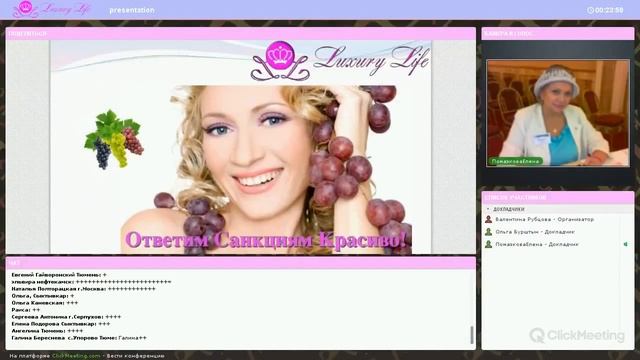The image size is (640, 360).
Task: Click chat message from Галина Береснева
Action: tap(79, 338)
